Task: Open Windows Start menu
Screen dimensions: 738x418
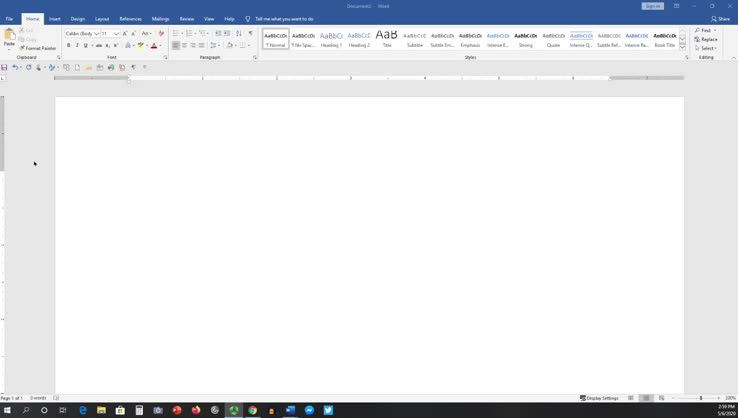Action: [x=7, y=410]
